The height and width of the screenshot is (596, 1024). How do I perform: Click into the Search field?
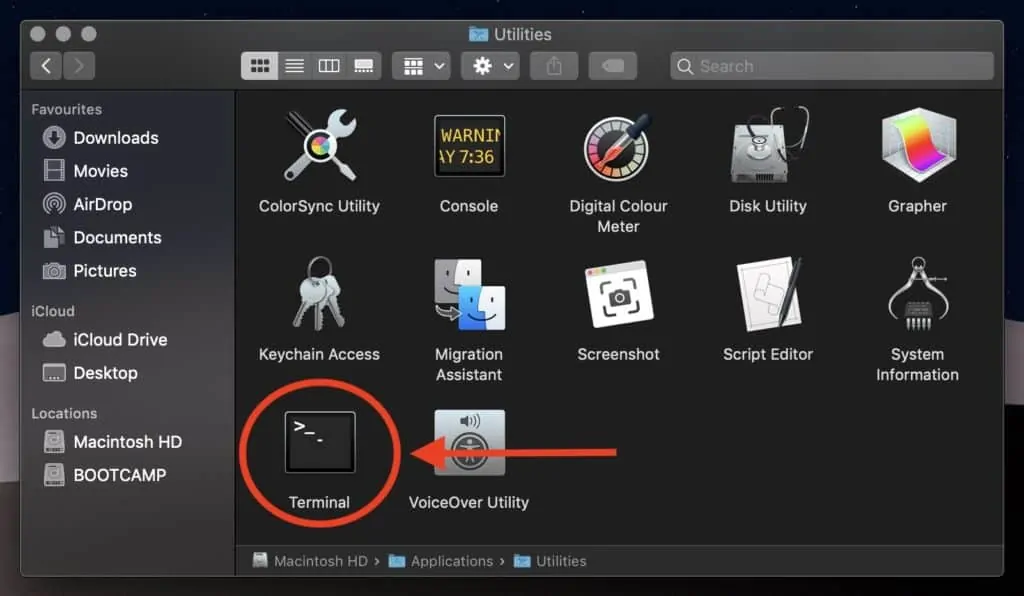pyautogui.click(x=832, y=66)
